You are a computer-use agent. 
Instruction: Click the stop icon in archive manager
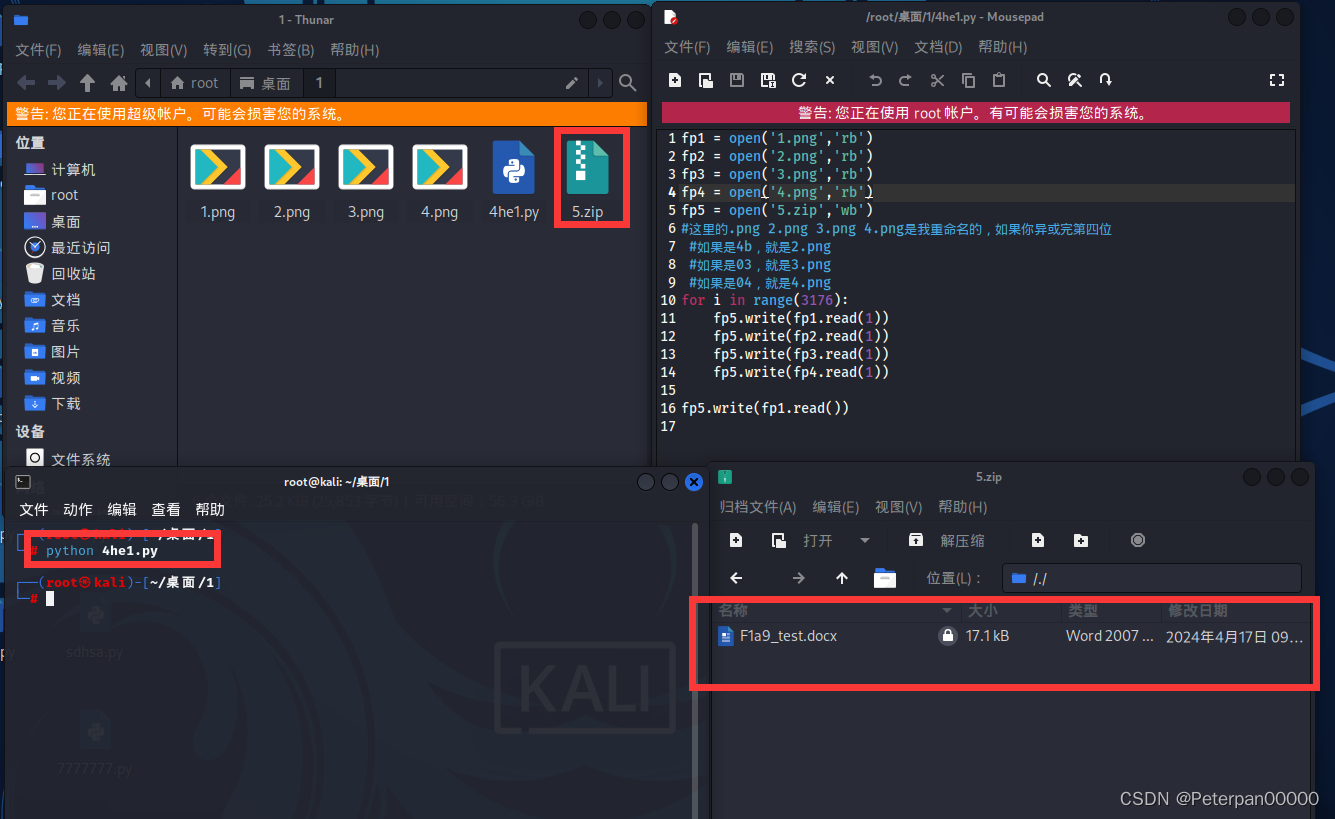tap(1137, 540)
